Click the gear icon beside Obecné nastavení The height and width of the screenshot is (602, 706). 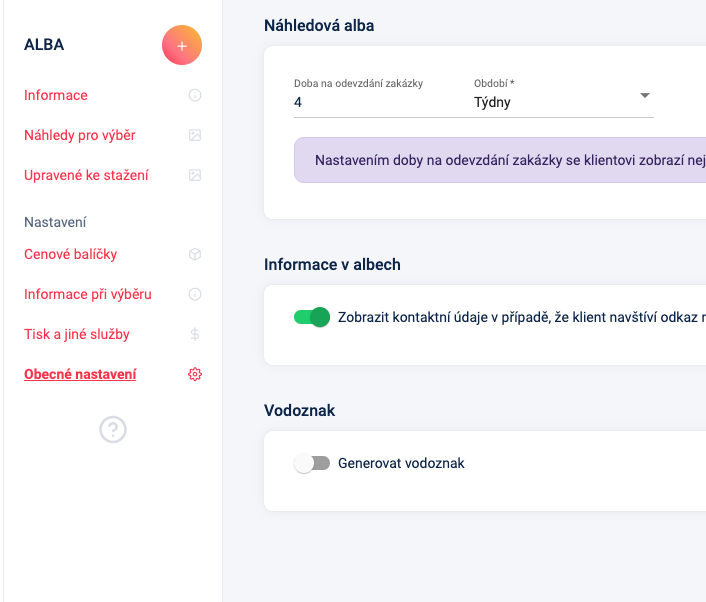195,374
